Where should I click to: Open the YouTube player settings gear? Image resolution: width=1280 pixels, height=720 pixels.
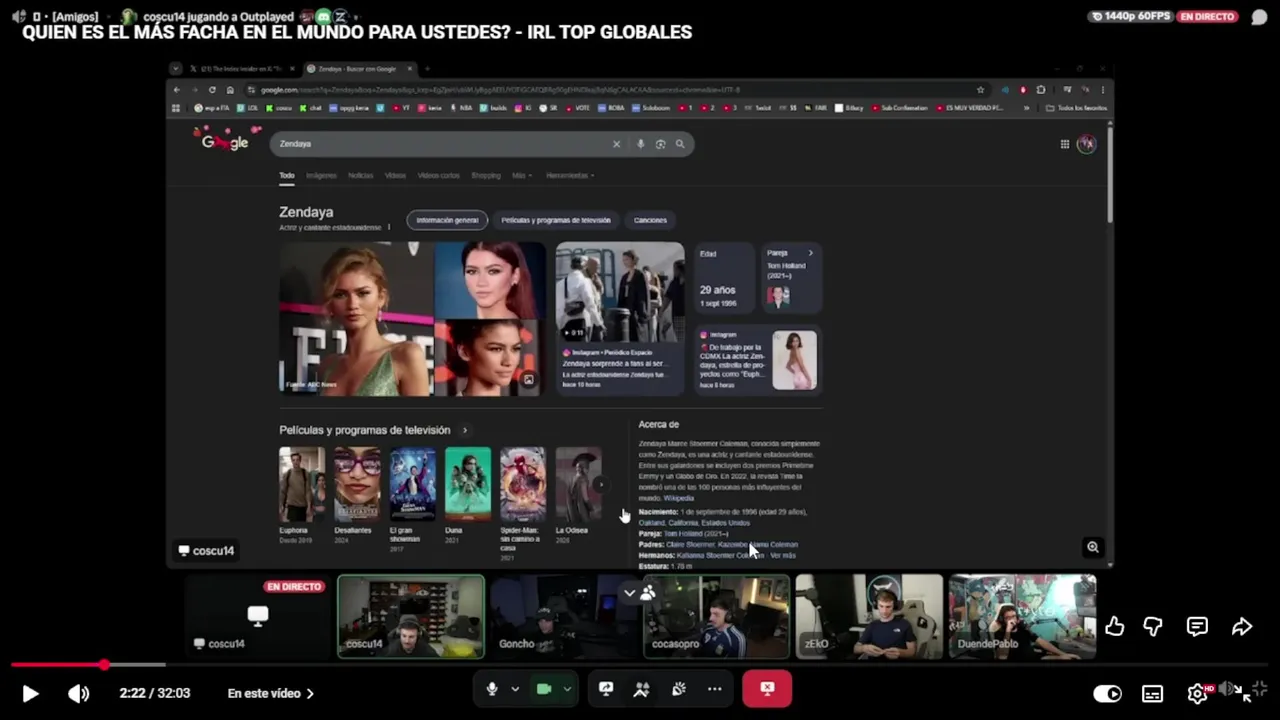[x=1197, y=693]
